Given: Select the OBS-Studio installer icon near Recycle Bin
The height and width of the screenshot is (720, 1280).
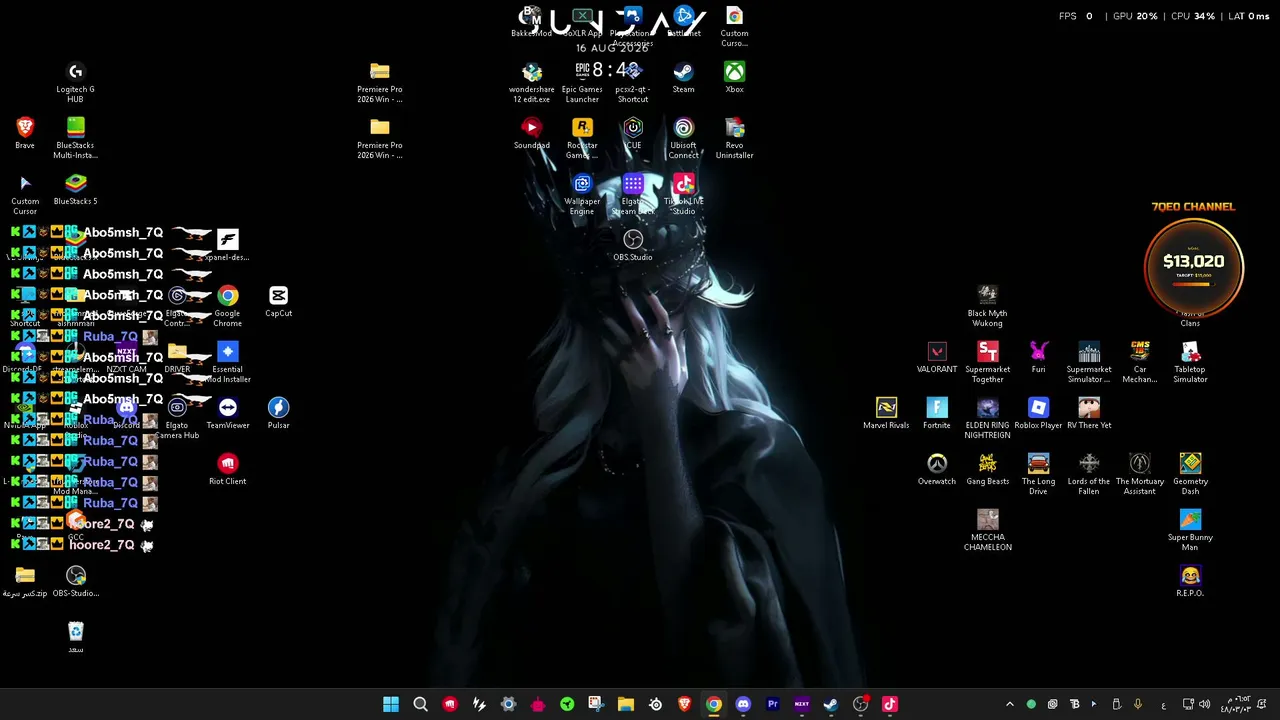Looking at the screenshot, I should (x=76, y=581).
